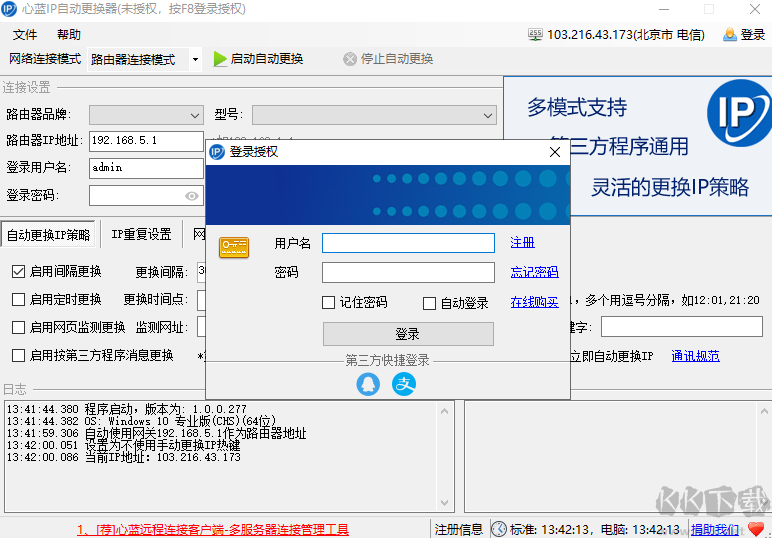Click the 在线购买 link
772x538 pixels.
tap(534, 302)
